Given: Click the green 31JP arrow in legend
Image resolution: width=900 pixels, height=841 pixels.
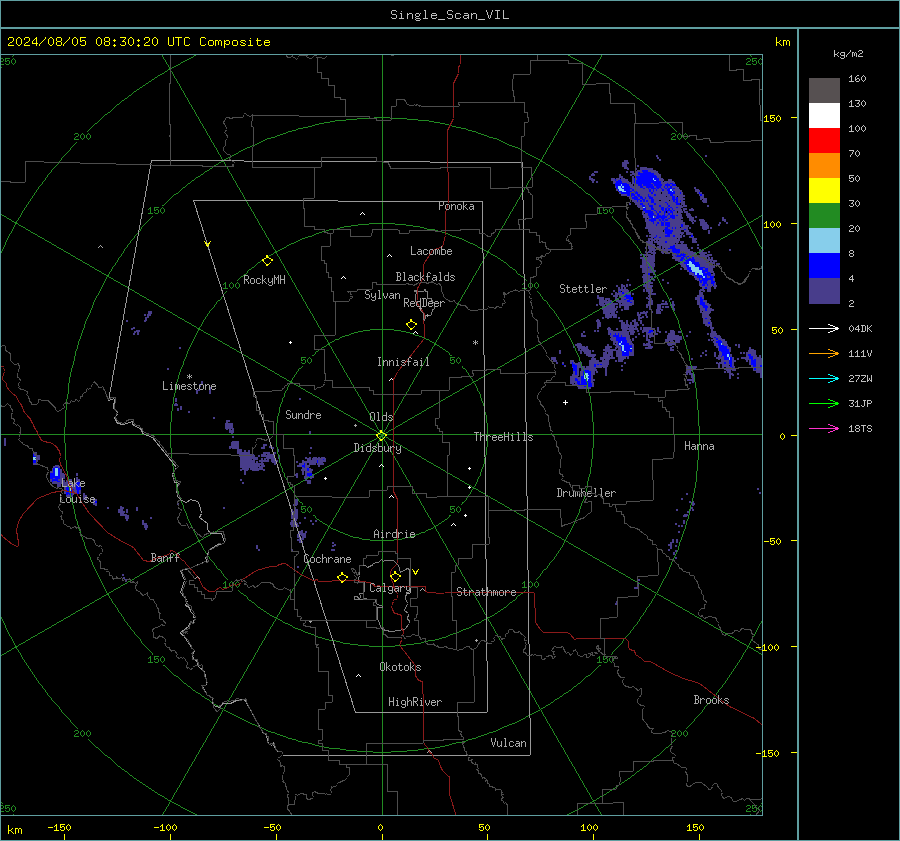Looking at the screenshot, I should point(824,404).
